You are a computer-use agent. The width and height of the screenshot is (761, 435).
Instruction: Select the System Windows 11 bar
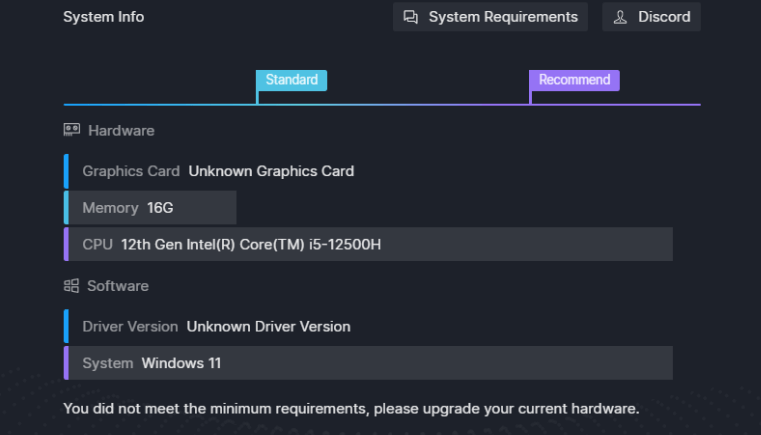(368, 363)
